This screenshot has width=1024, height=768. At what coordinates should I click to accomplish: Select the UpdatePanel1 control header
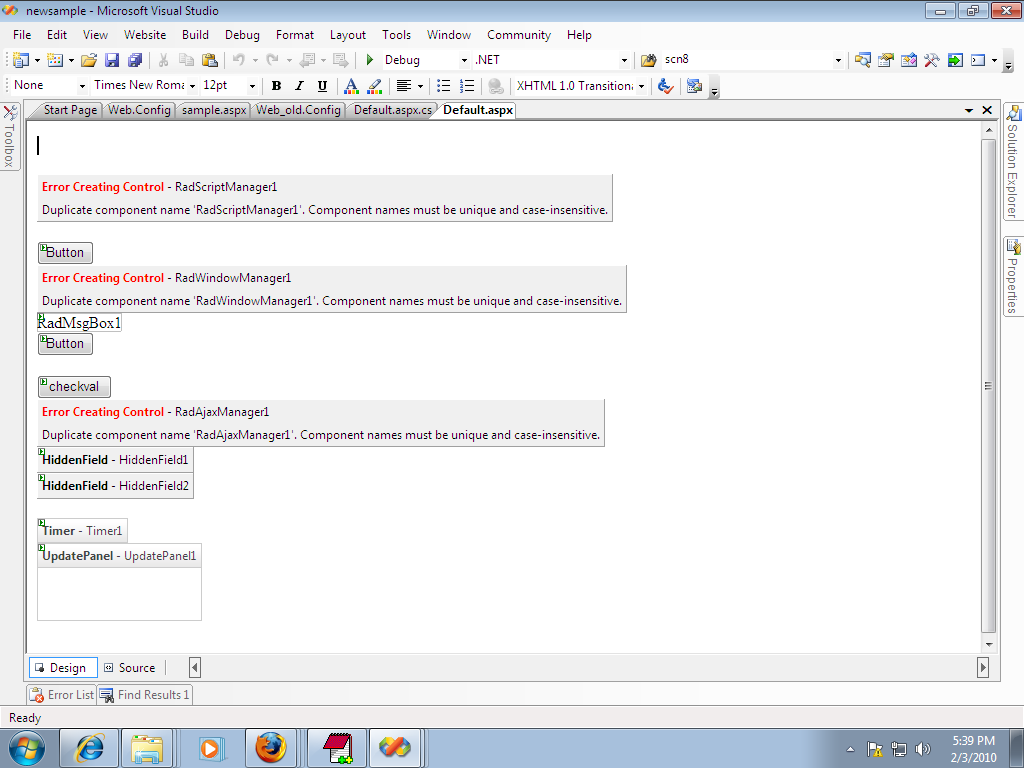click(x=120, y=556)
